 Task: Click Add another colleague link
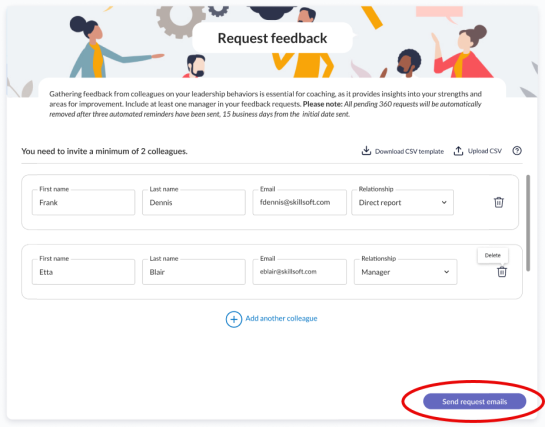coord(281,319)
